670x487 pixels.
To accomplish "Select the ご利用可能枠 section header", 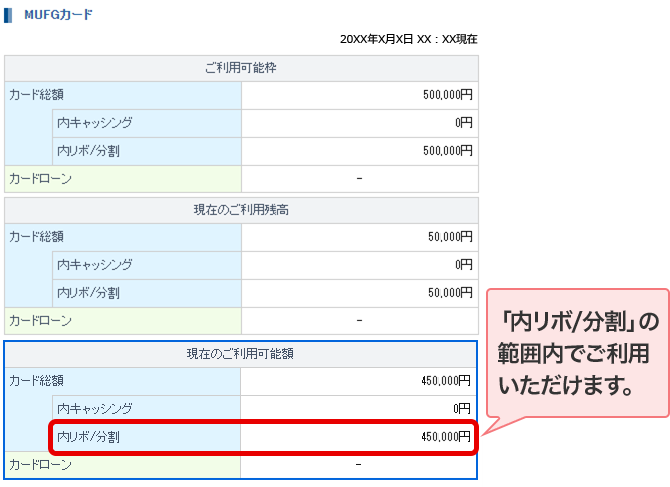I will click(x=241, y=68).
